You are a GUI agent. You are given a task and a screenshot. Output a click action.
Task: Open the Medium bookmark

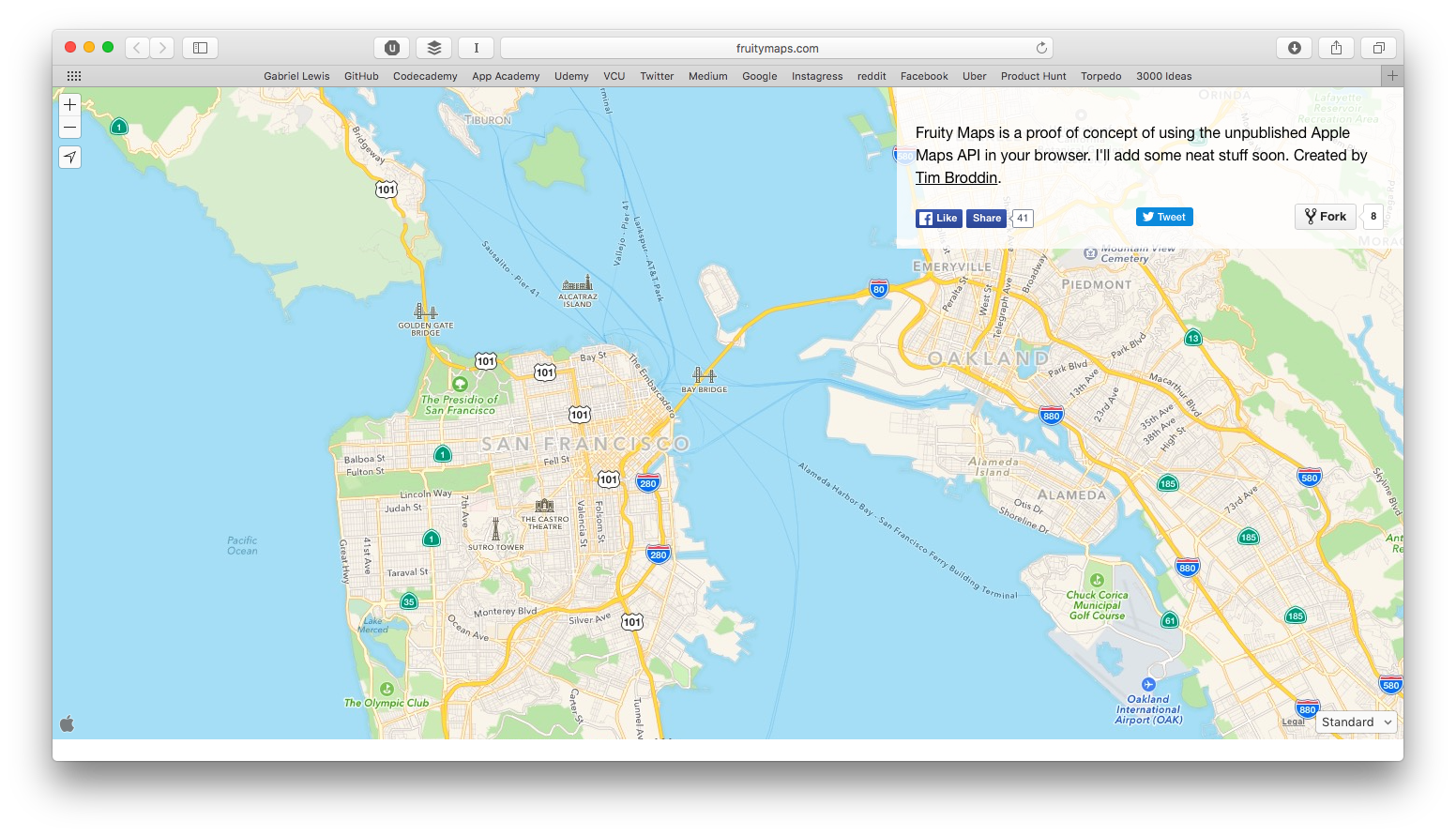tap(707, 76)
